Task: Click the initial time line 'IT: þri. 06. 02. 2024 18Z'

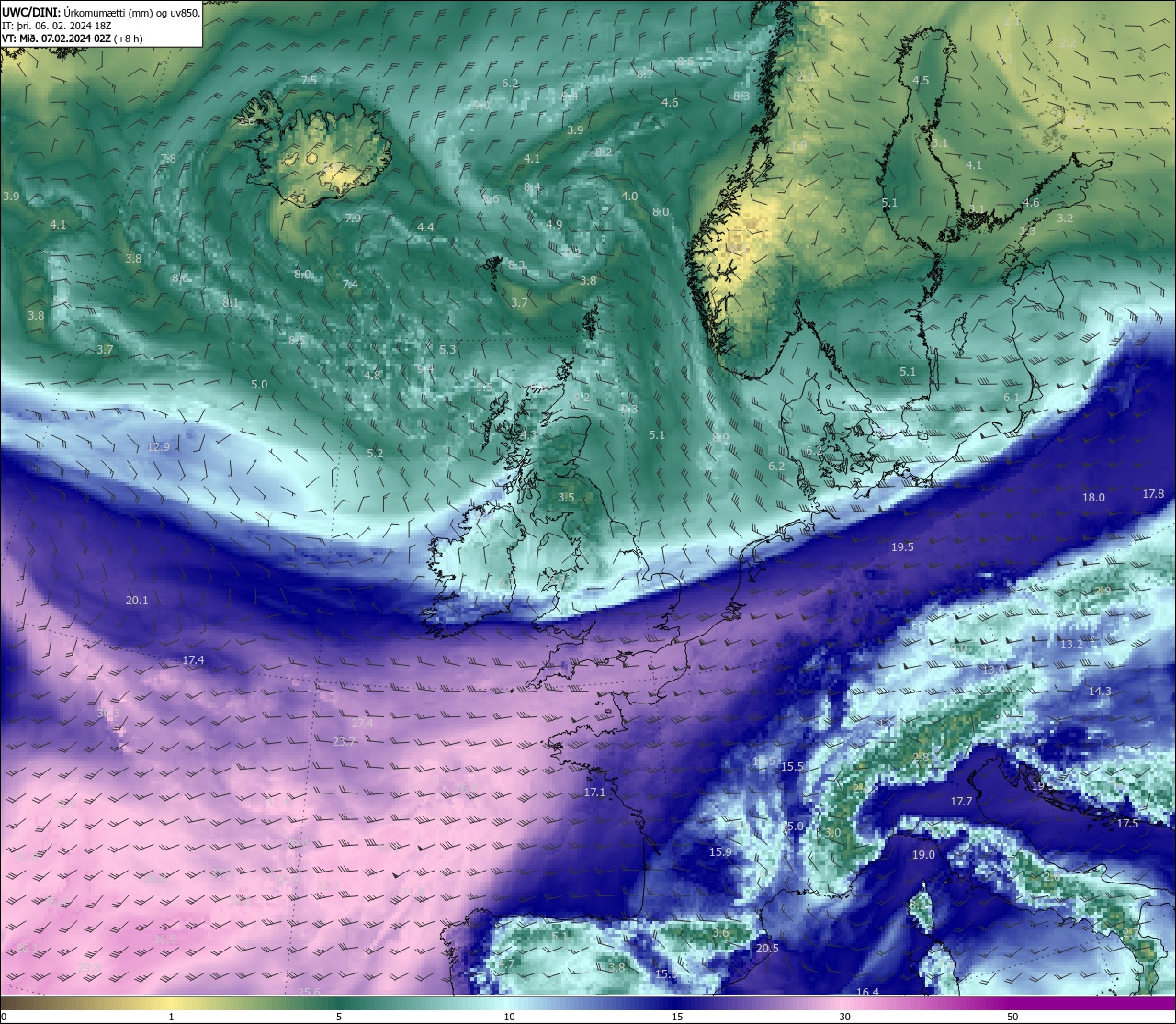Action: tap(57, 26)
